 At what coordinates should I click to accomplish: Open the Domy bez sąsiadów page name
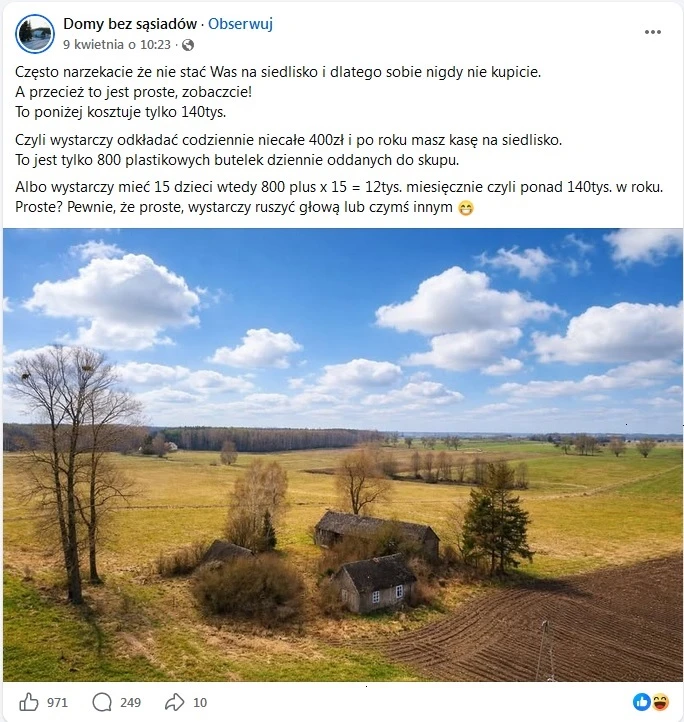tap(130, 23)
